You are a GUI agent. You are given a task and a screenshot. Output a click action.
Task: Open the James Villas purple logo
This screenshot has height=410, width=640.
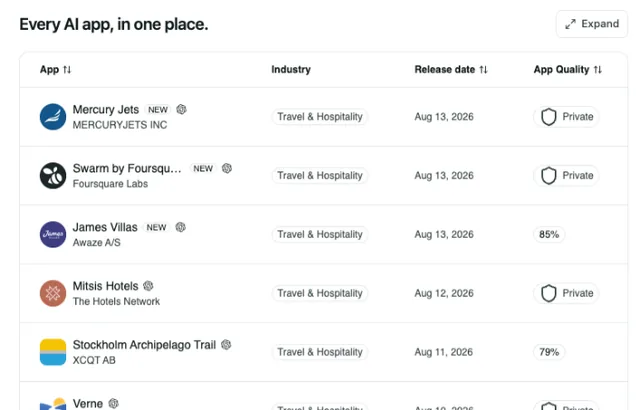(53, 234)
